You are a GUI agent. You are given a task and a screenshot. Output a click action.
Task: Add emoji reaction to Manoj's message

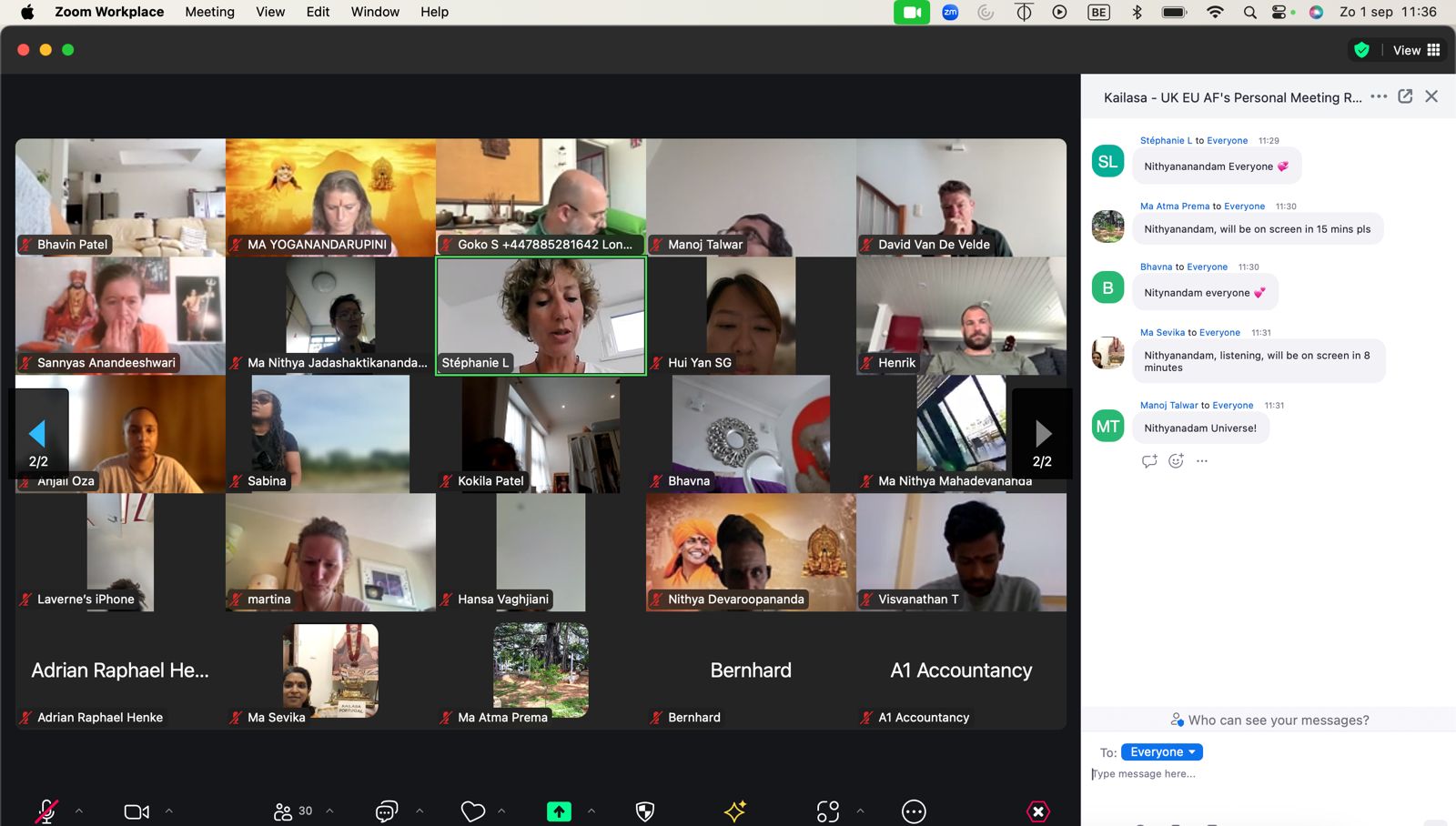1176,461
